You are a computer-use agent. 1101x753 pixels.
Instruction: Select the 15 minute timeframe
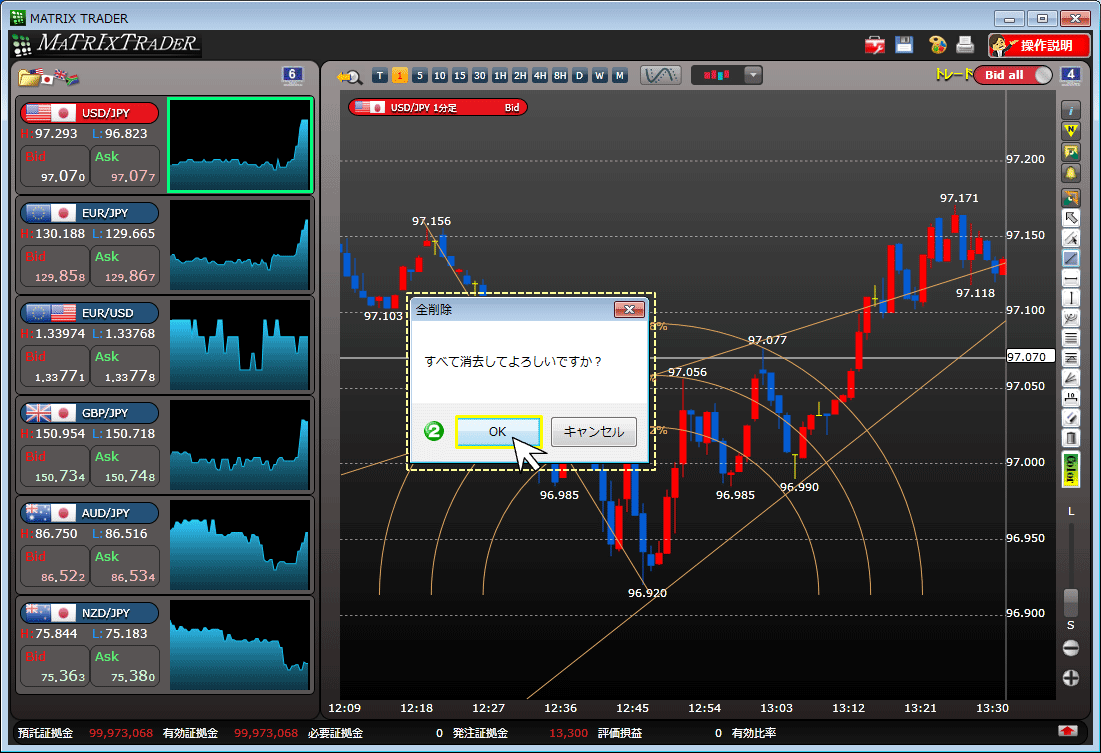tap(459, 75)
